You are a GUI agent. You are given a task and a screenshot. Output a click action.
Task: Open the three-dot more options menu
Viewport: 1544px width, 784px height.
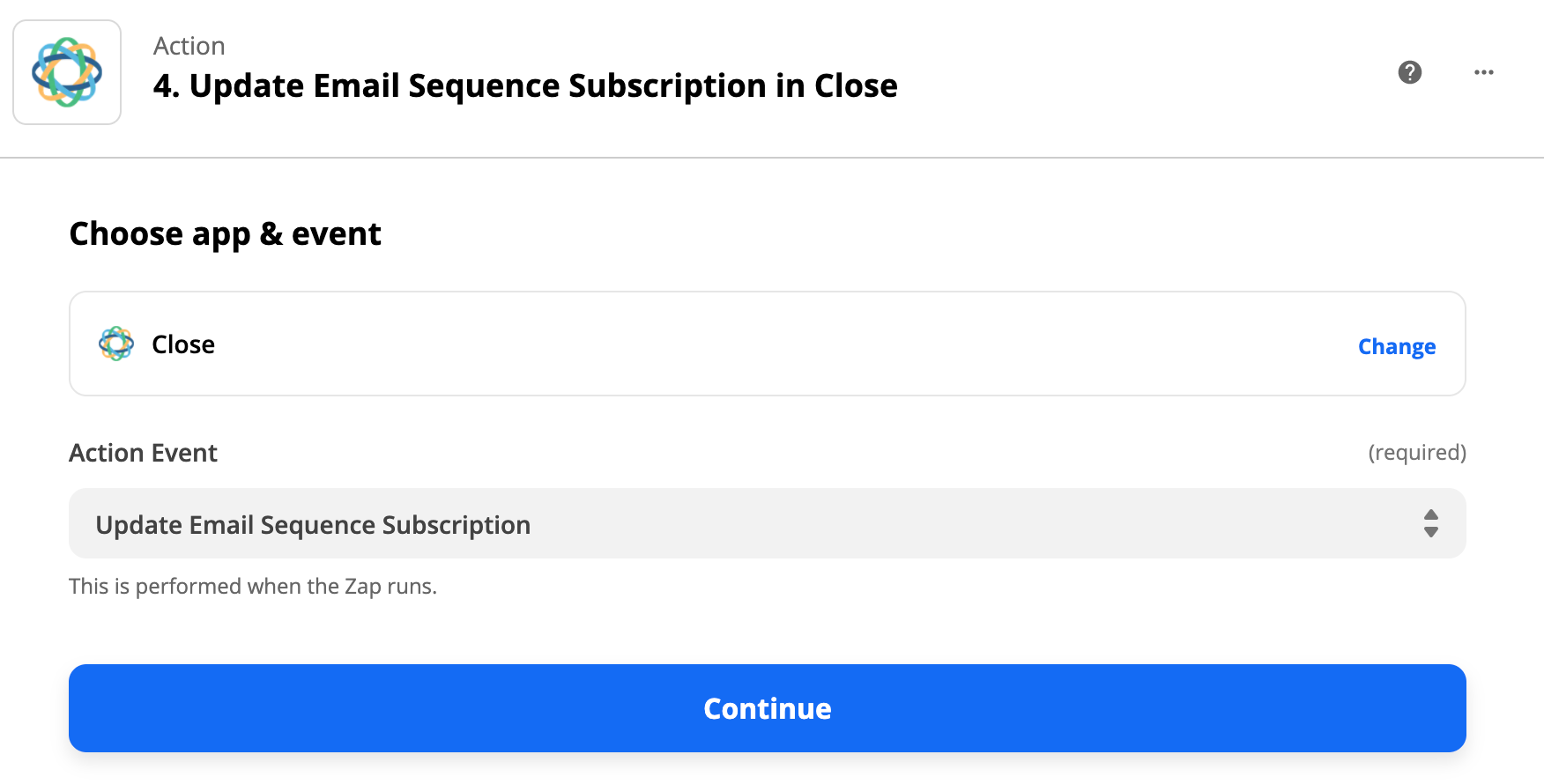click(x=1484, y=72)
